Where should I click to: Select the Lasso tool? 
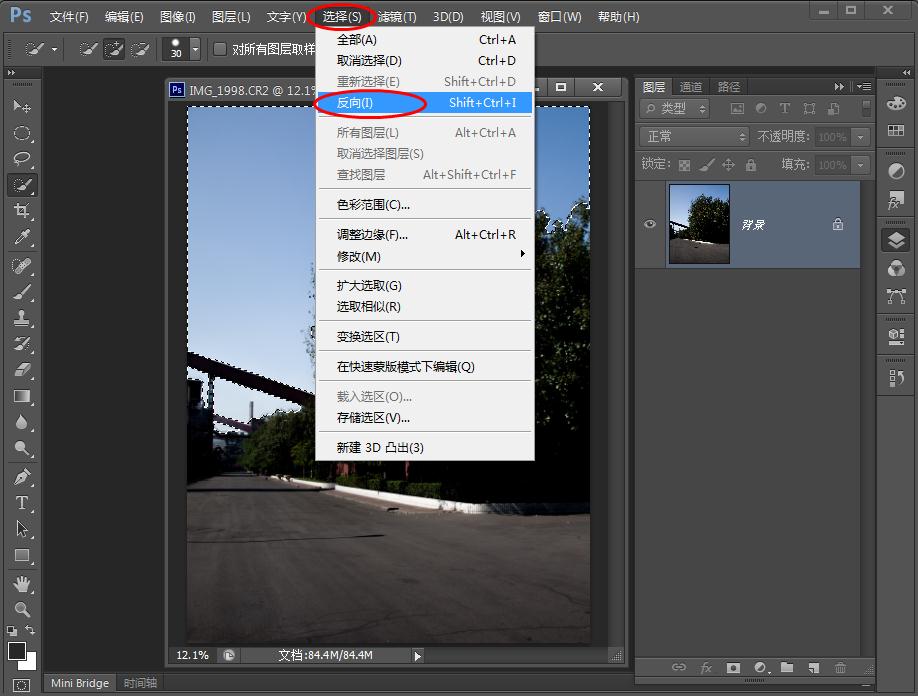(22, 158)
